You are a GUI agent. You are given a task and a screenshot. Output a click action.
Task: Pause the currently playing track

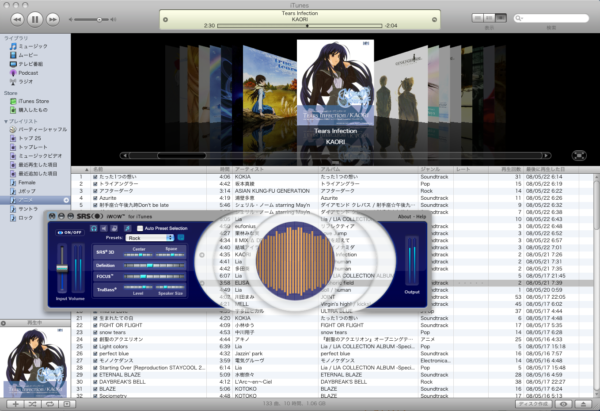coord(35,19)
